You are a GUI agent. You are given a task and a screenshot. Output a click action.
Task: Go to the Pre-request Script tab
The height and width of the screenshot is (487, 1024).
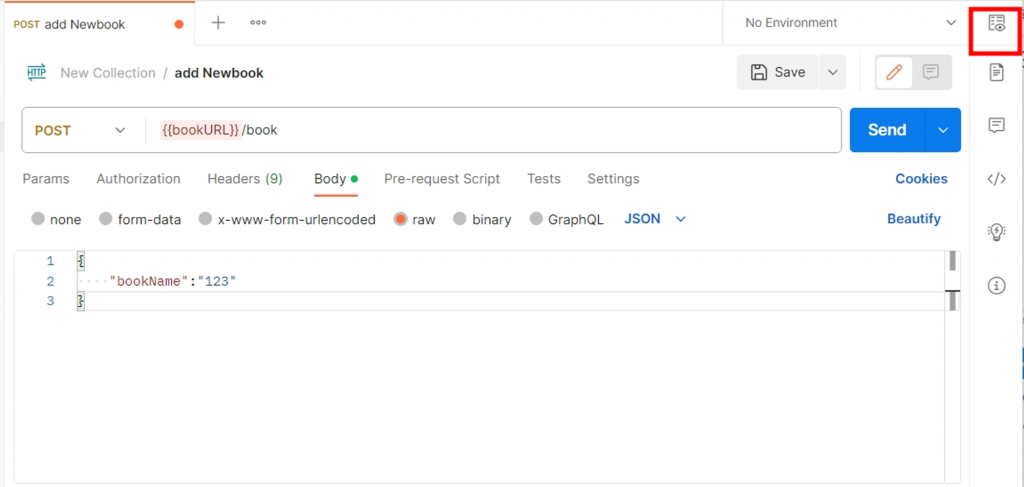coord(441,179)
